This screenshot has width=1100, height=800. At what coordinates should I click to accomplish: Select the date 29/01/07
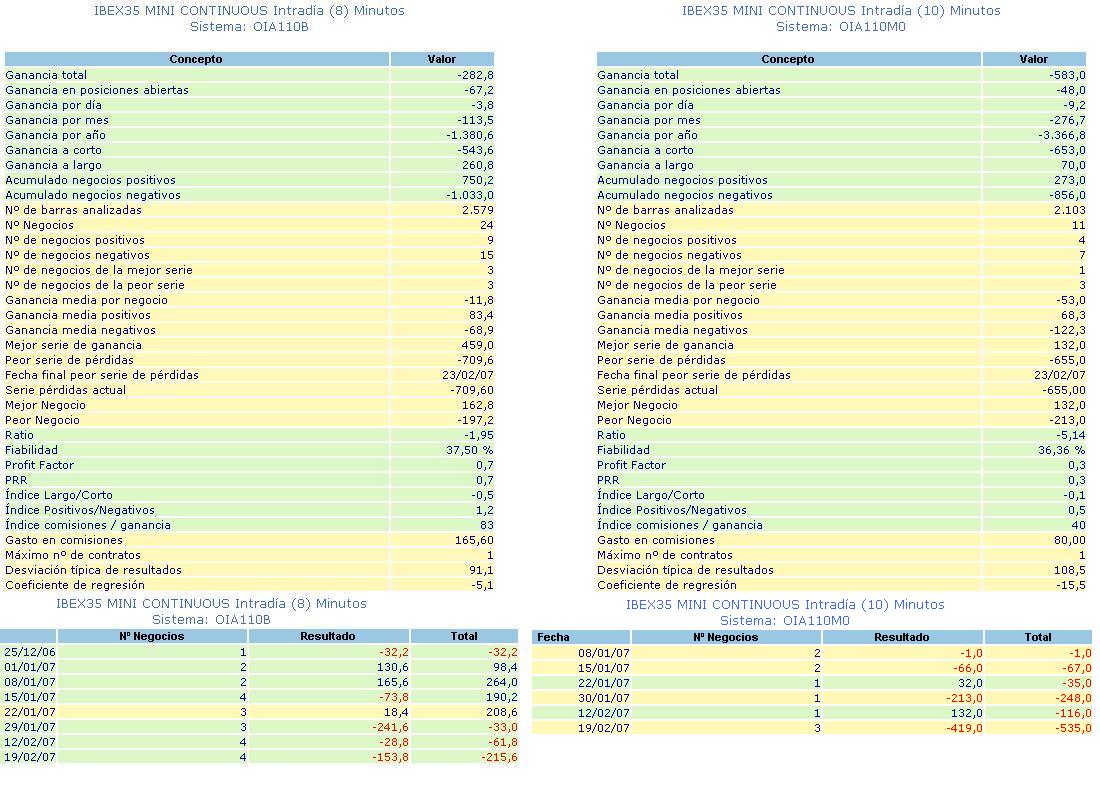click(29, 728)
